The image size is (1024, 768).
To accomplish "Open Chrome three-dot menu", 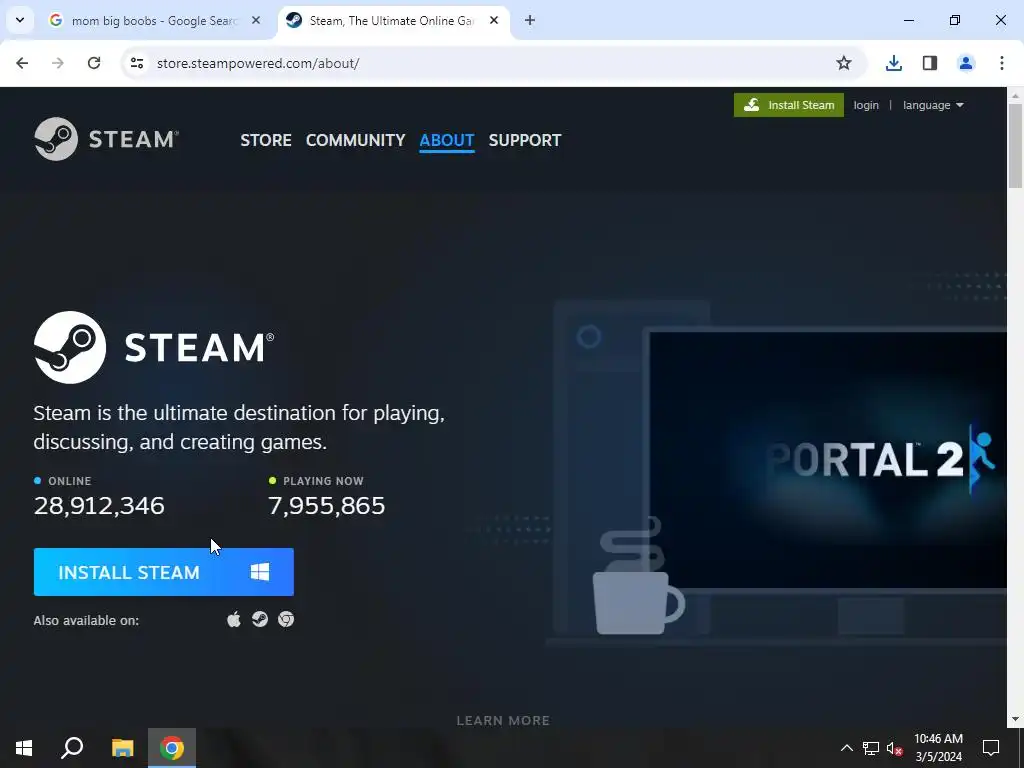I will point(1002,63).
